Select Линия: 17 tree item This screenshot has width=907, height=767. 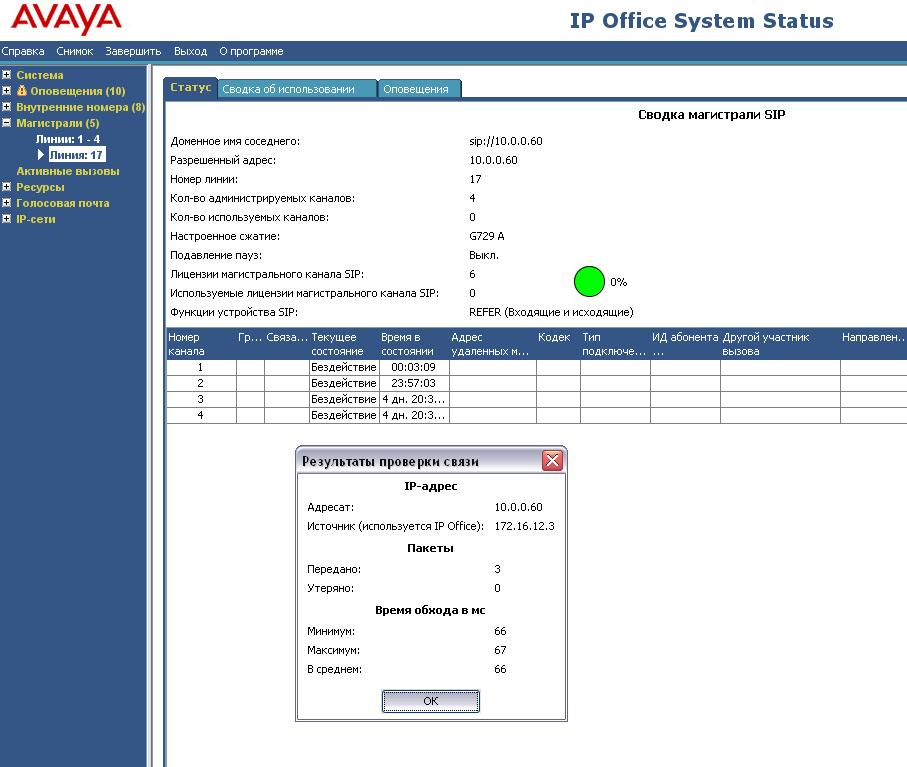click(x=76, y=154)
